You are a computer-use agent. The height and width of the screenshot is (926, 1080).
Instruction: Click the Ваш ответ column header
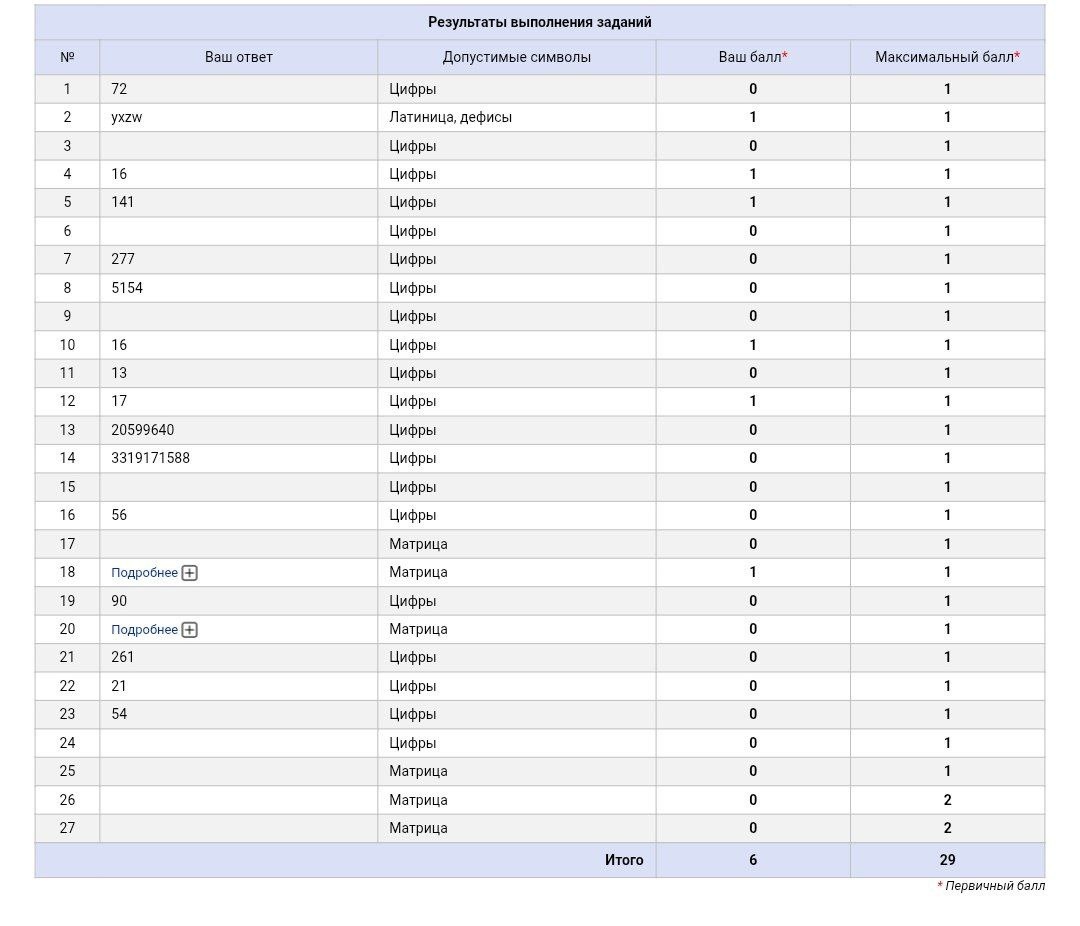pos(238,57)
